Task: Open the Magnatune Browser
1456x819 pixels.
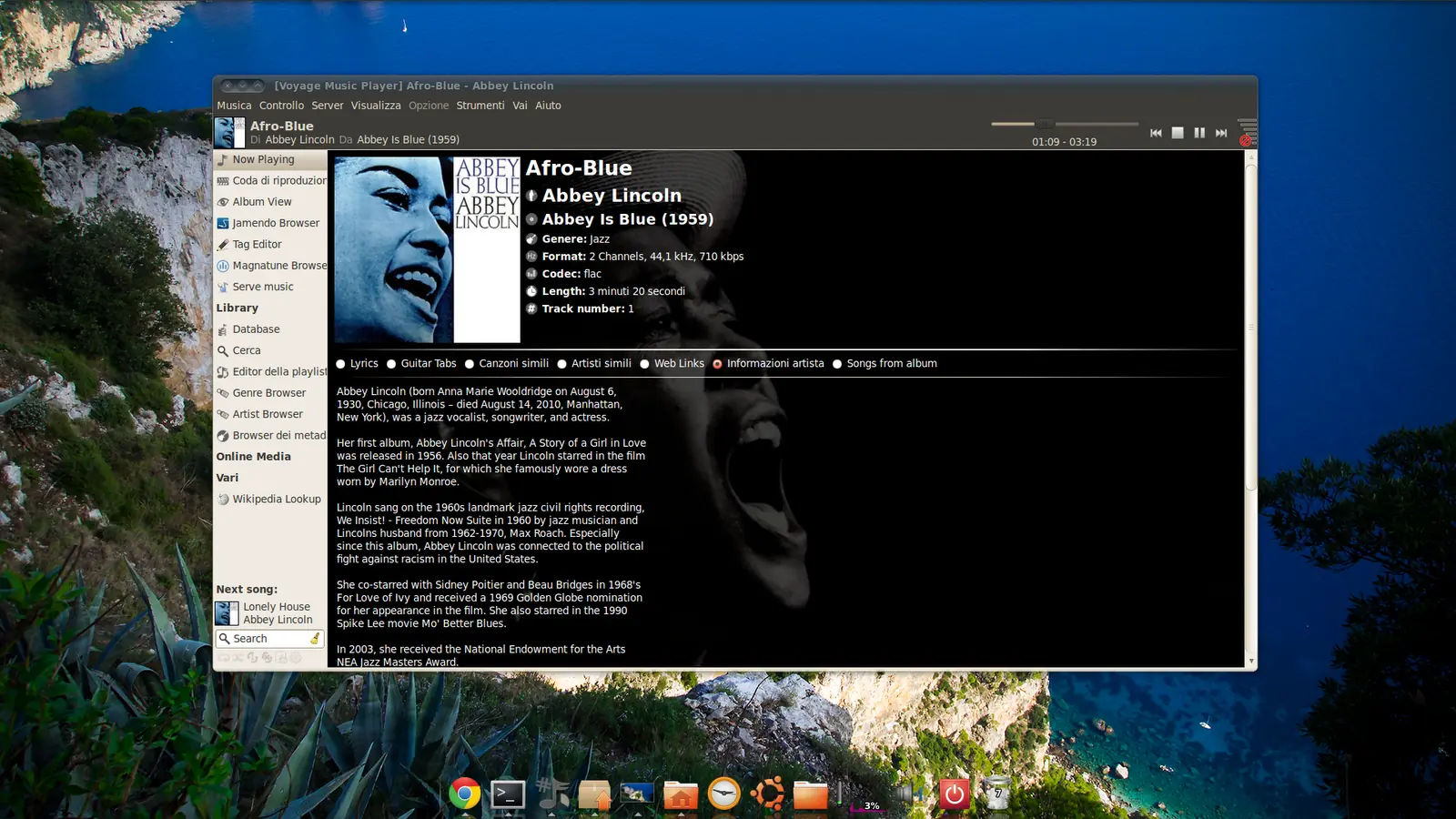Action: (270, 266)
